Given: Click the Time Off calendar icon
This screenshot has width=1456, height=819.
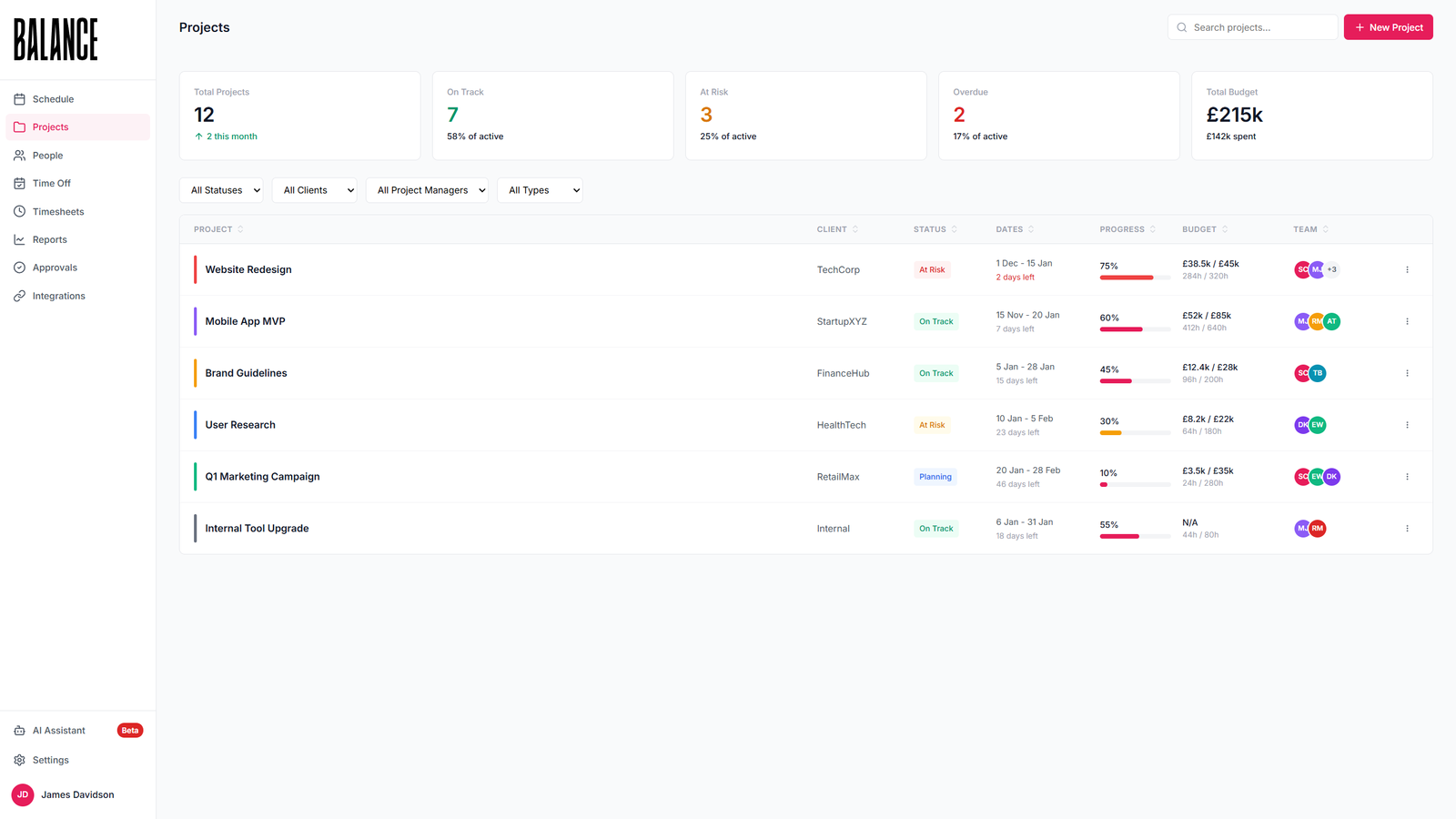Looking at the screenshot, I should (19, 183).
